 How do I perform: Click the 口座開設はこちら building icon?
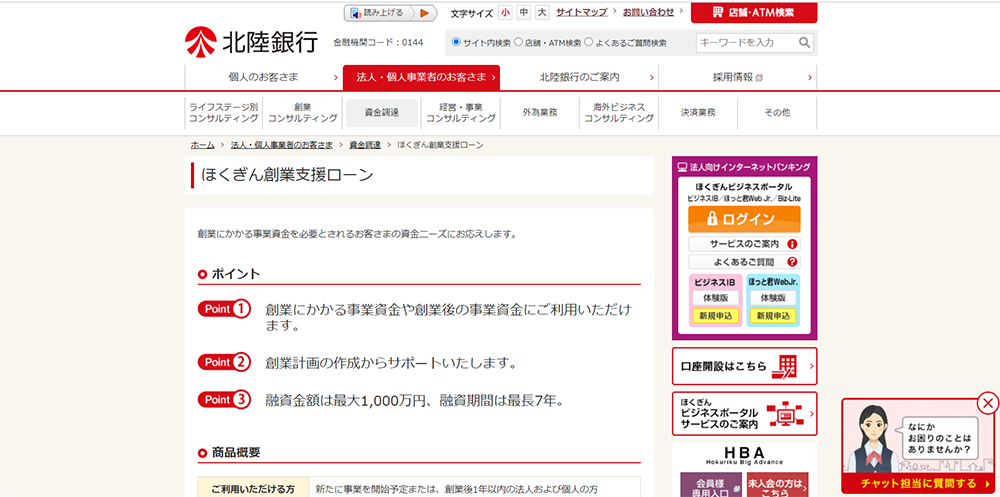coord(784,366)
